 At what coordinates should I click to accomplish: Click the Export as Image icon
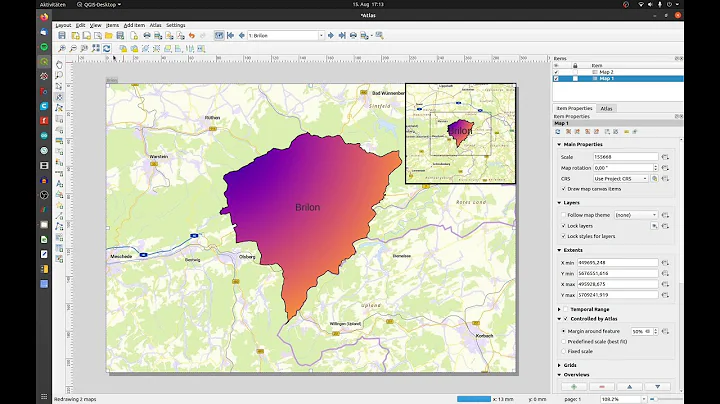coord(158,35)
